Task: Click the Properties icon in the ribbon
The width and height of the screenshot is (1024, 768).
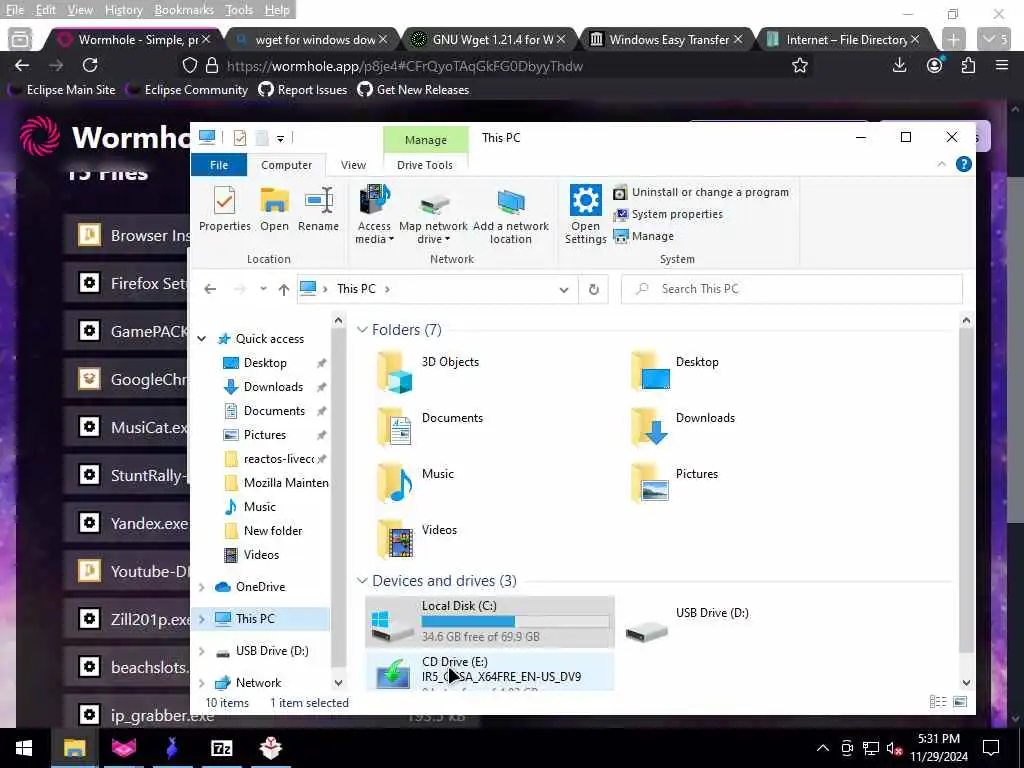Action: (225, 208)
